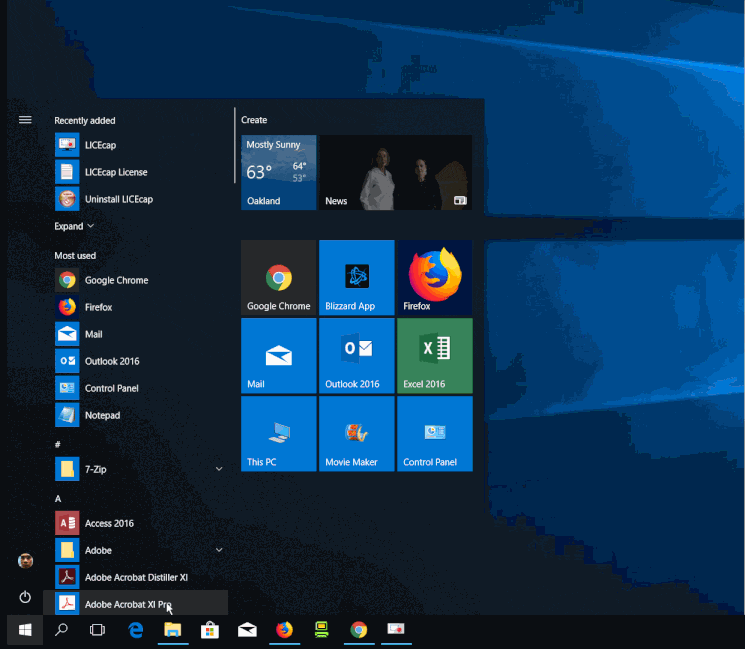Click the Task View taskbar button
The height and width of the screenshot is (649, 745).
coord(97,630)
